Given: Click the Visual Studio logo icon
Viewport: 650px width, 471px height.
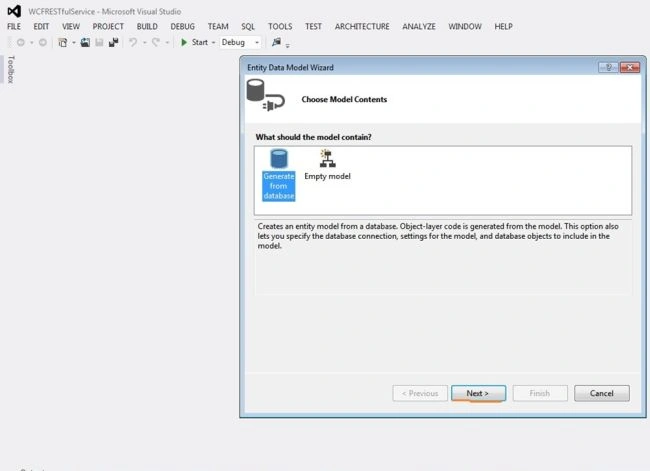Looking at the screenshot, I should click(x=14, y=11).
